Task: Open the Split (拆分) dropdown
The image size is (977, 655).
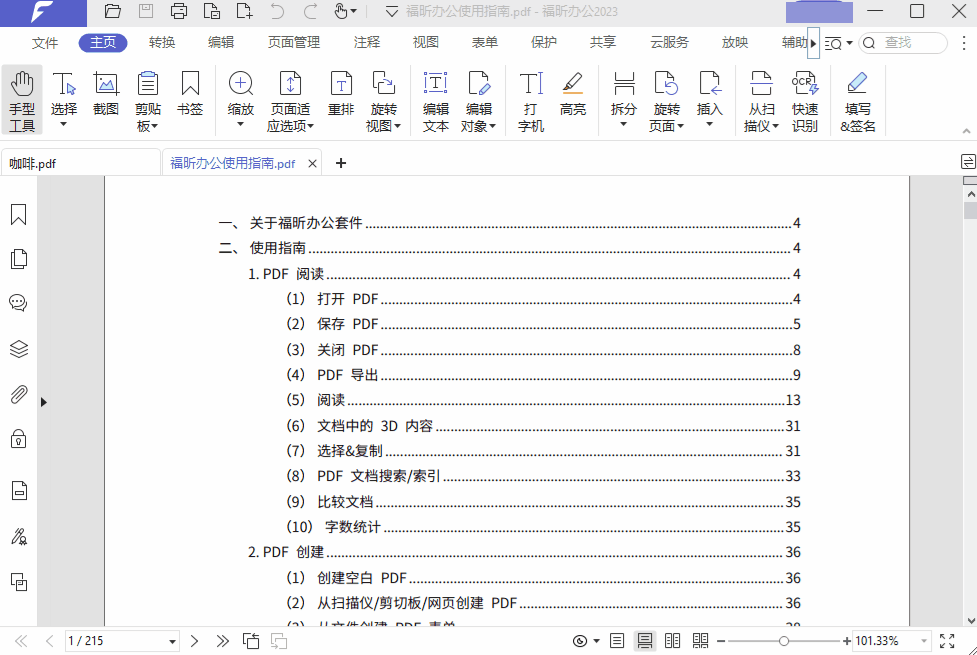Action: (624, 100)
